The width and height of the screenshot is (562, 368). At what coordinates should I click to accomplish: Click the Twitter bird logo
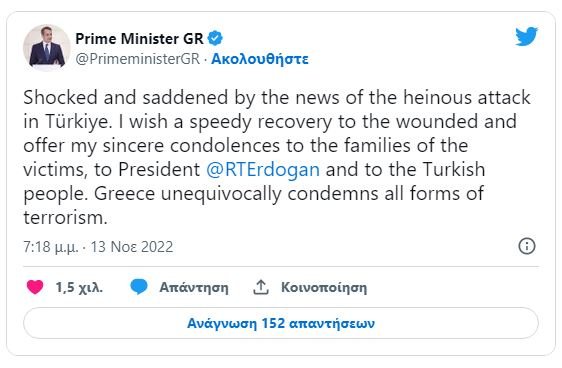tap(527, 36)
